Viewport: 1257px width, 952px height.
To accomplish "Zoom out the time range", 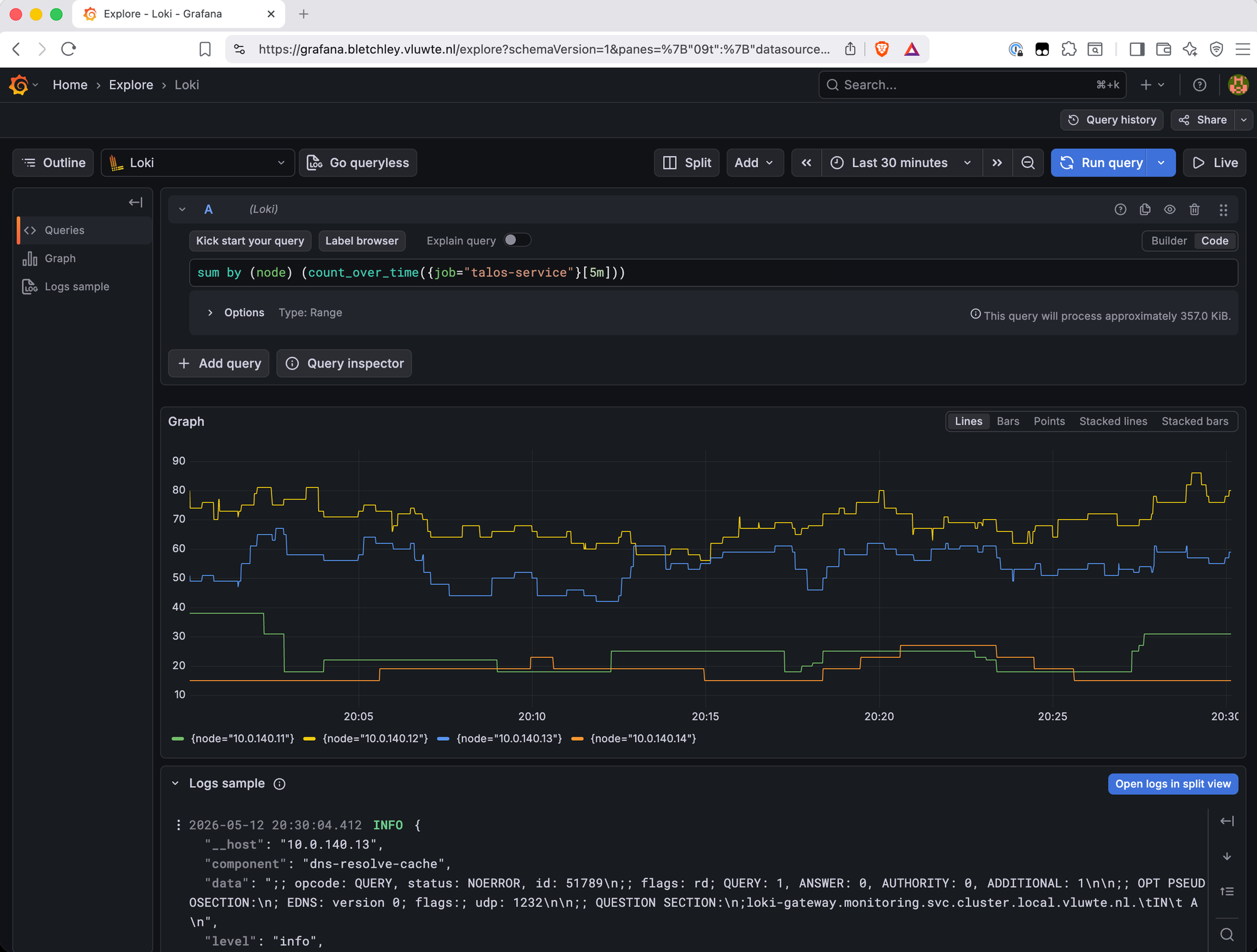I will tap(1028, 163).
